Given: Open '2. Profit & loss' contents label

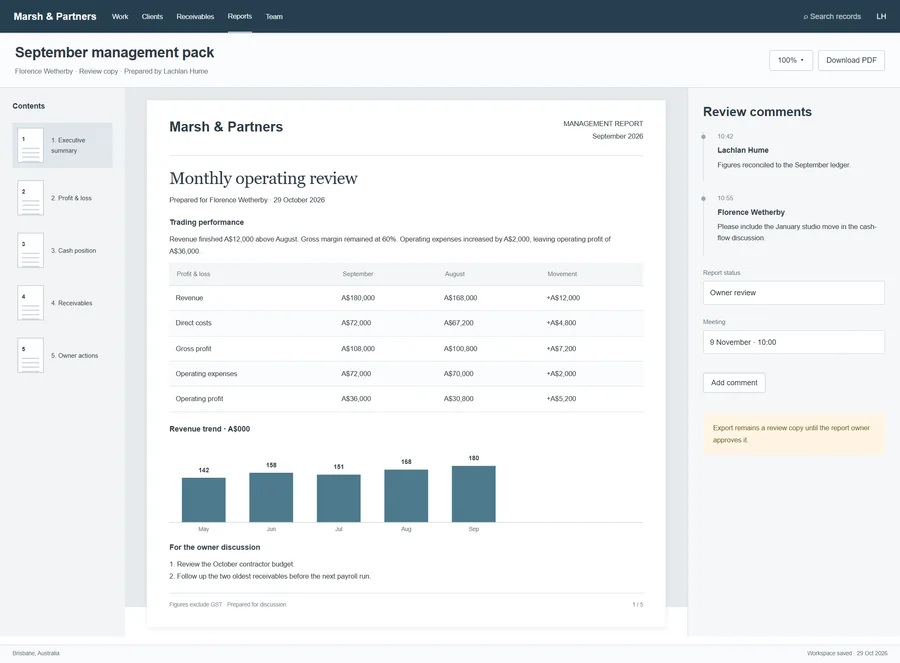Looking at the screenshot, I should click(71, 198).
